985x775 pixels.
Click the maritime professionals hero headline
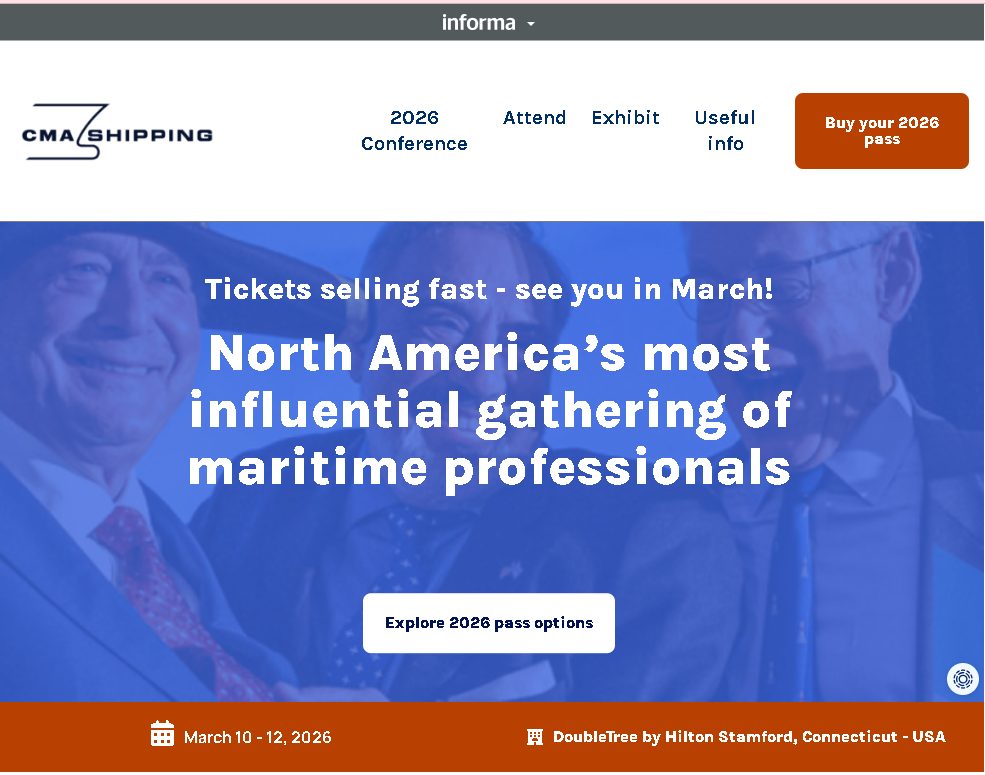[x=490, y=410]
